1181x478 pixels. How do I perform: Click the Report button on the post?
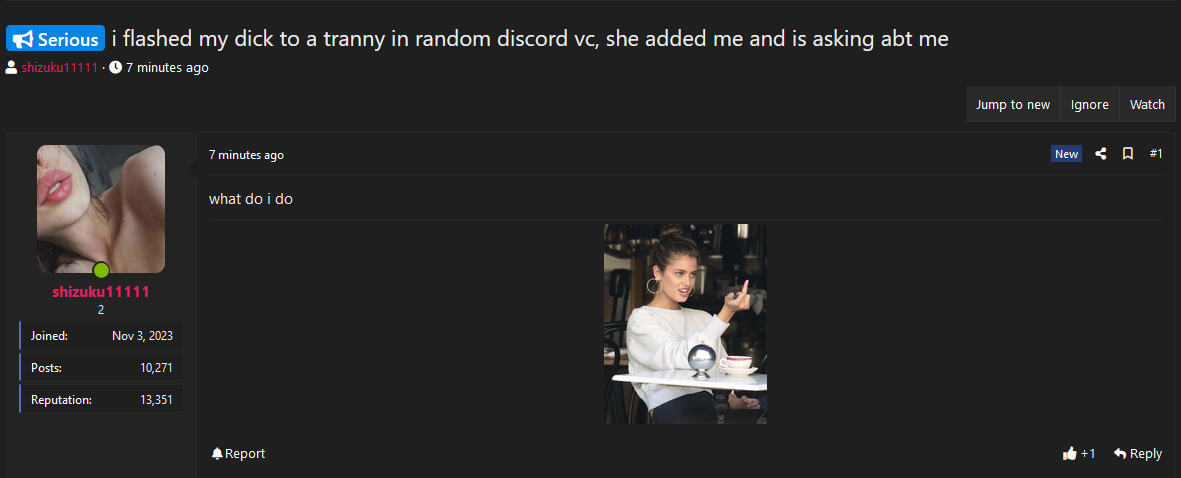pos(238,453)
